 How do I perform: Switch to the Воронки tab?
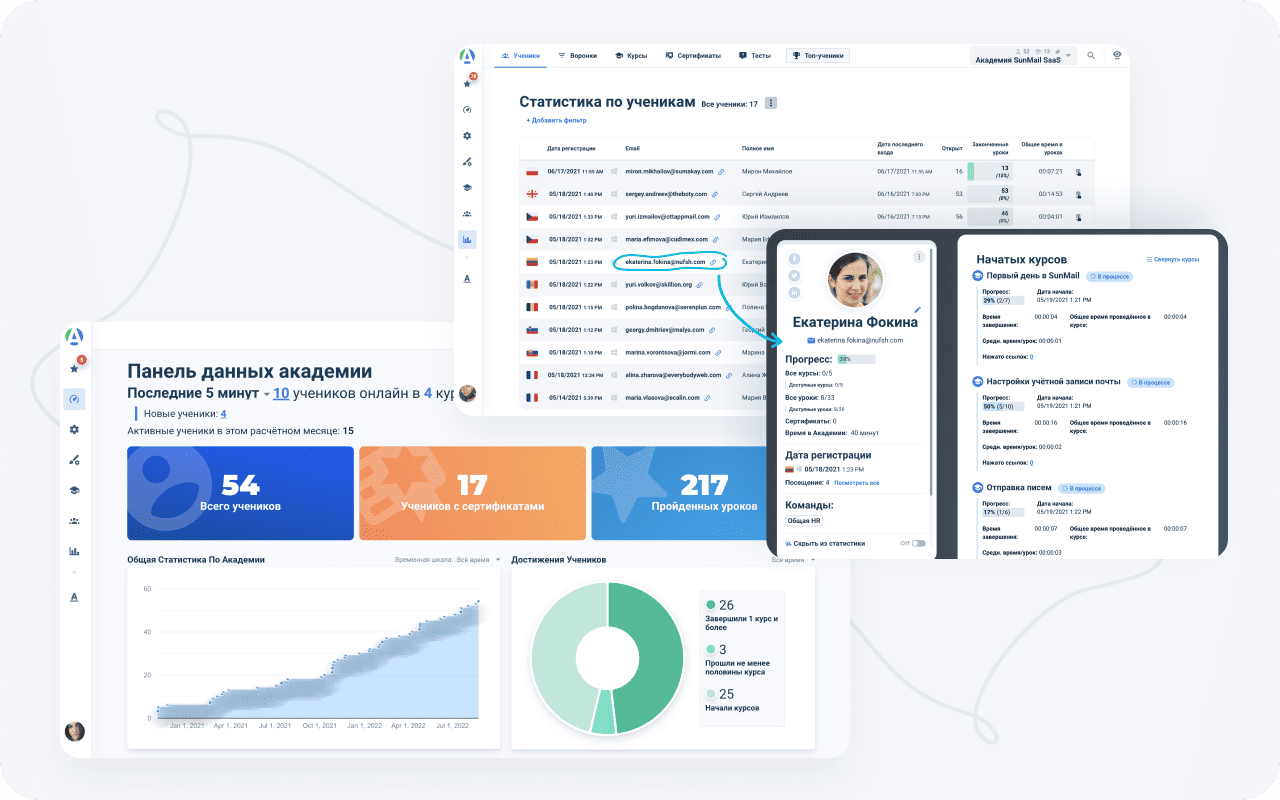point(577,56)
